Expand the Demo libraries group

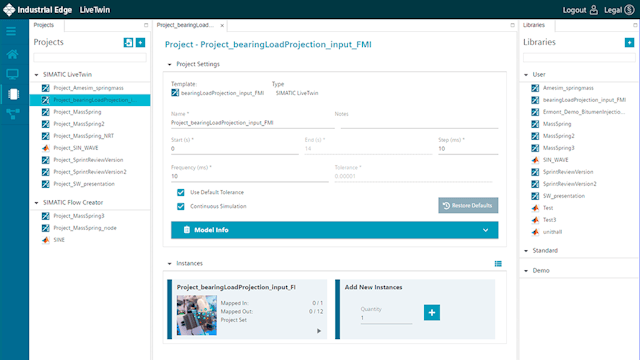(526, 271)
